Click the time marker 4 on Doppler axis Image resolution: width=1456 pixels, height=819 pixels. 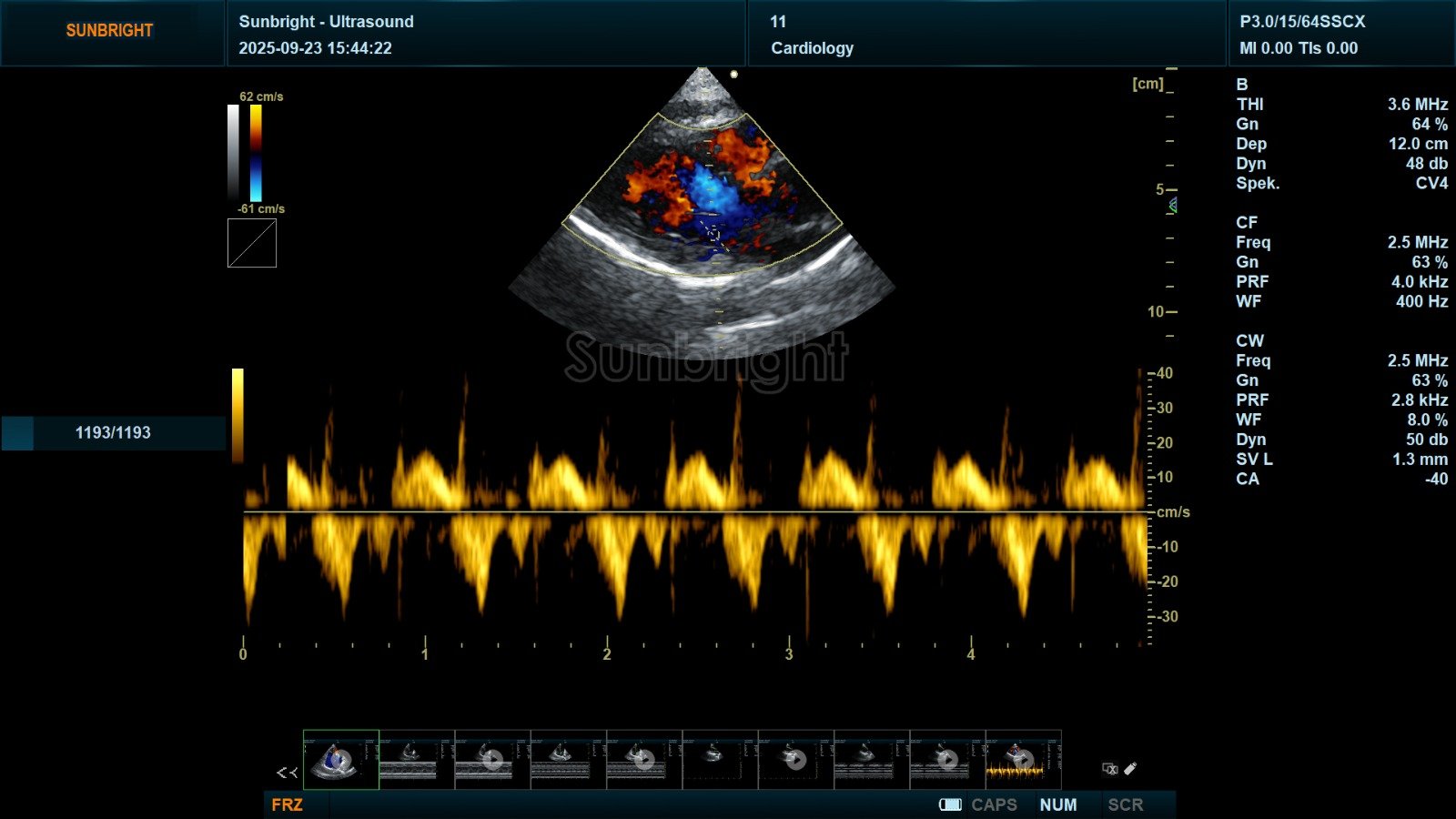coord(971,654)
